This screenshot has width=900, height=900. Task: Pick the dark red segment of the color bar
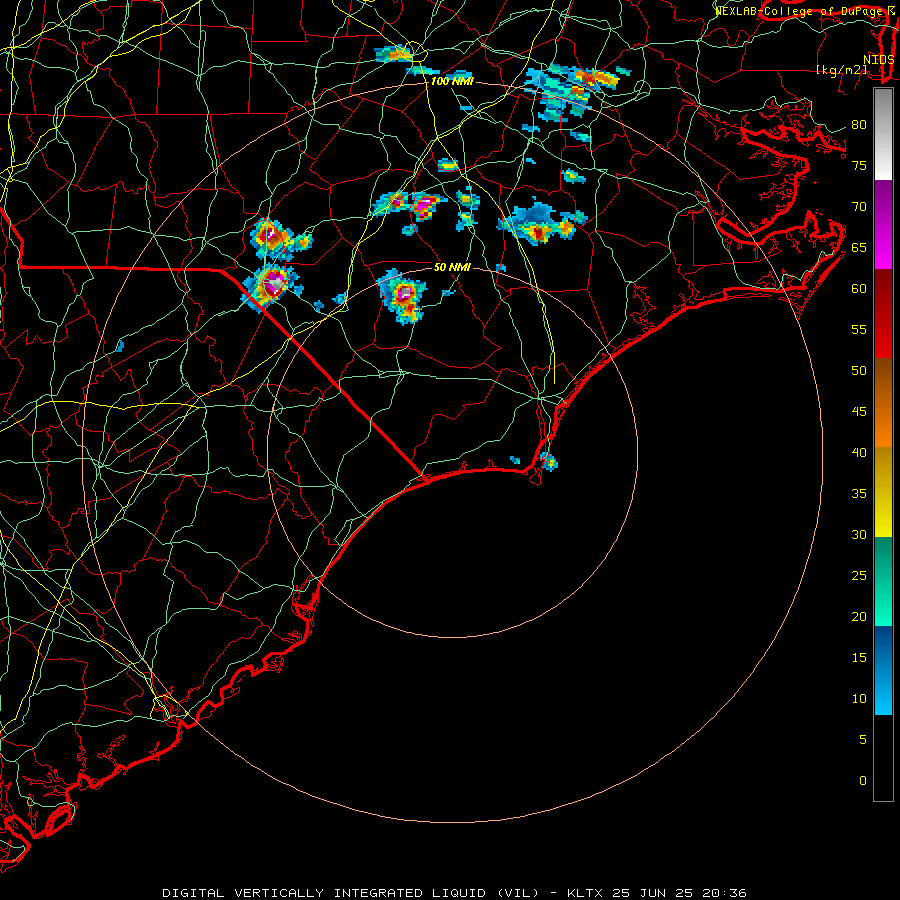click(x=883, y=313)
